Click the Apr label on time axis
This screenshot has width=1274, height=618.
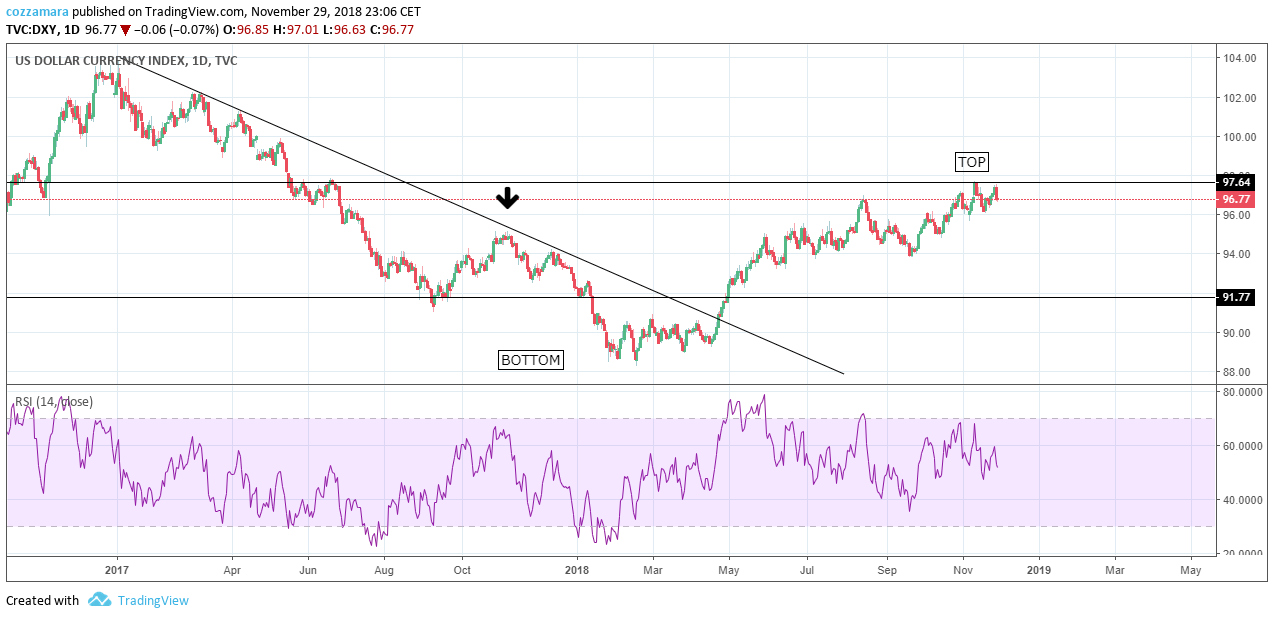[232, 570]
